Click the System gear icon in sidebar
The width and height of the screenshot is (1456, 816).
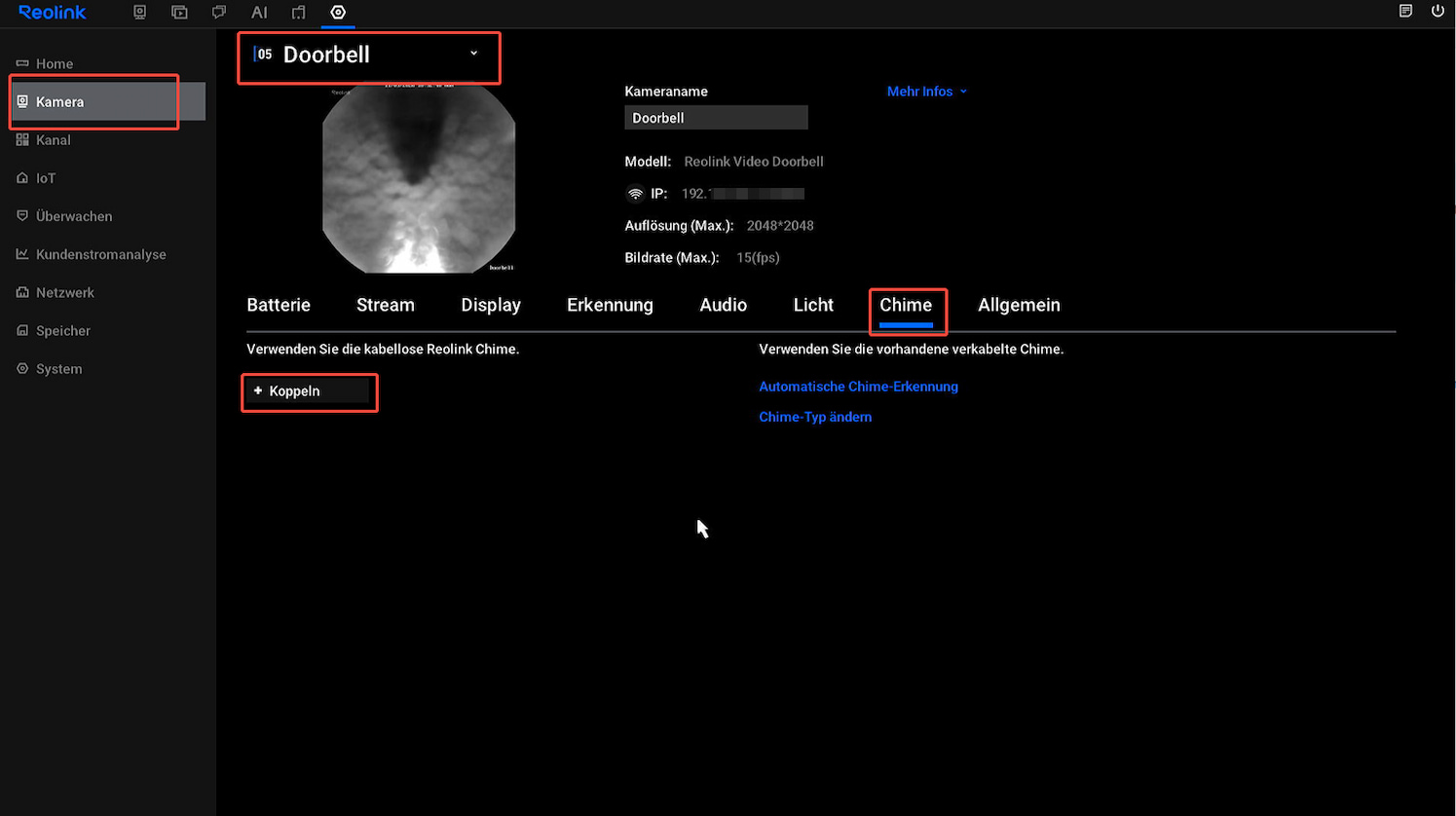[22, 368]
